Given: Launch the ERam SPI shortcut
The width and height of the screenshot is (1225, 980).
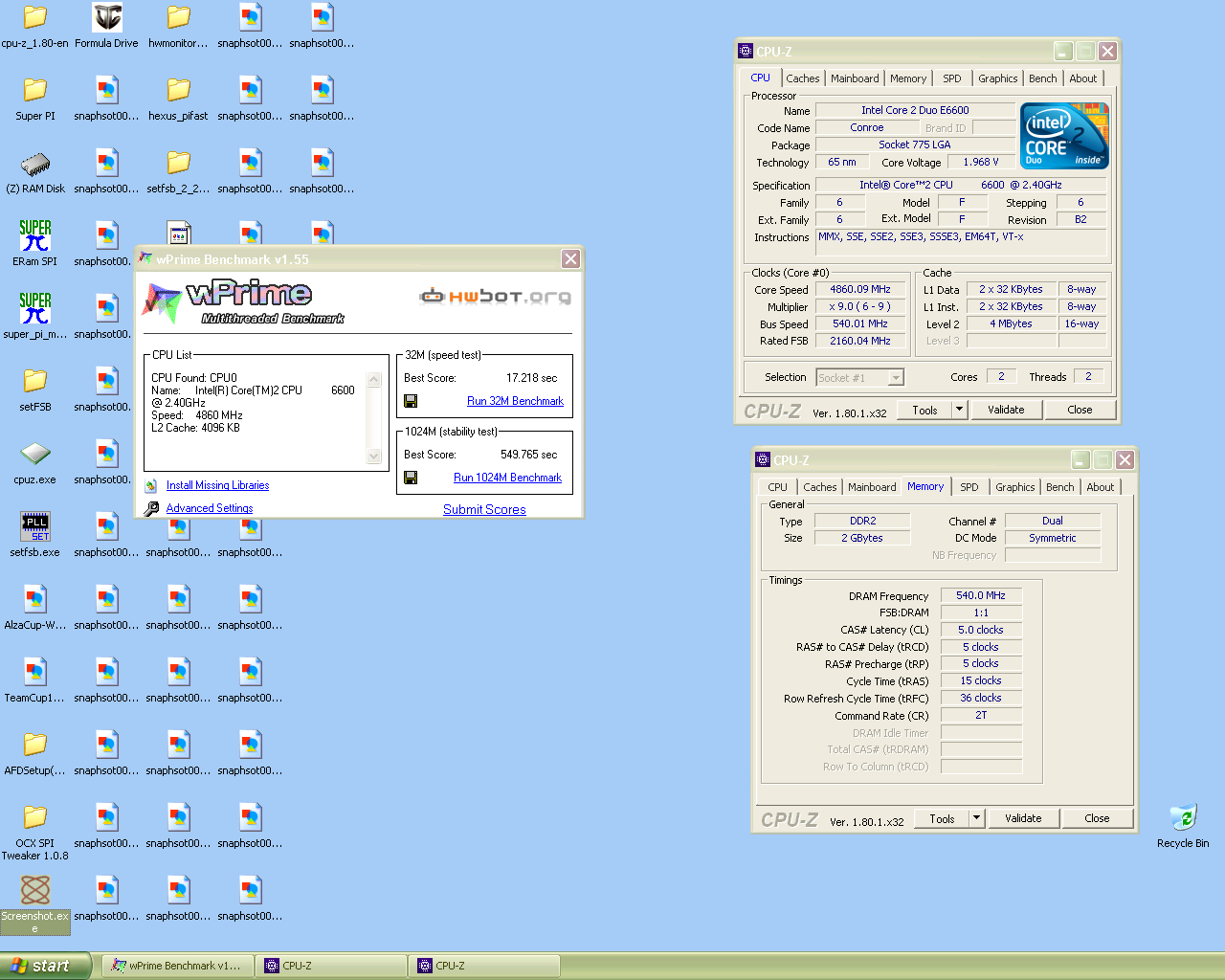Looking at the screenshot, I should click(x=35, y=235).
